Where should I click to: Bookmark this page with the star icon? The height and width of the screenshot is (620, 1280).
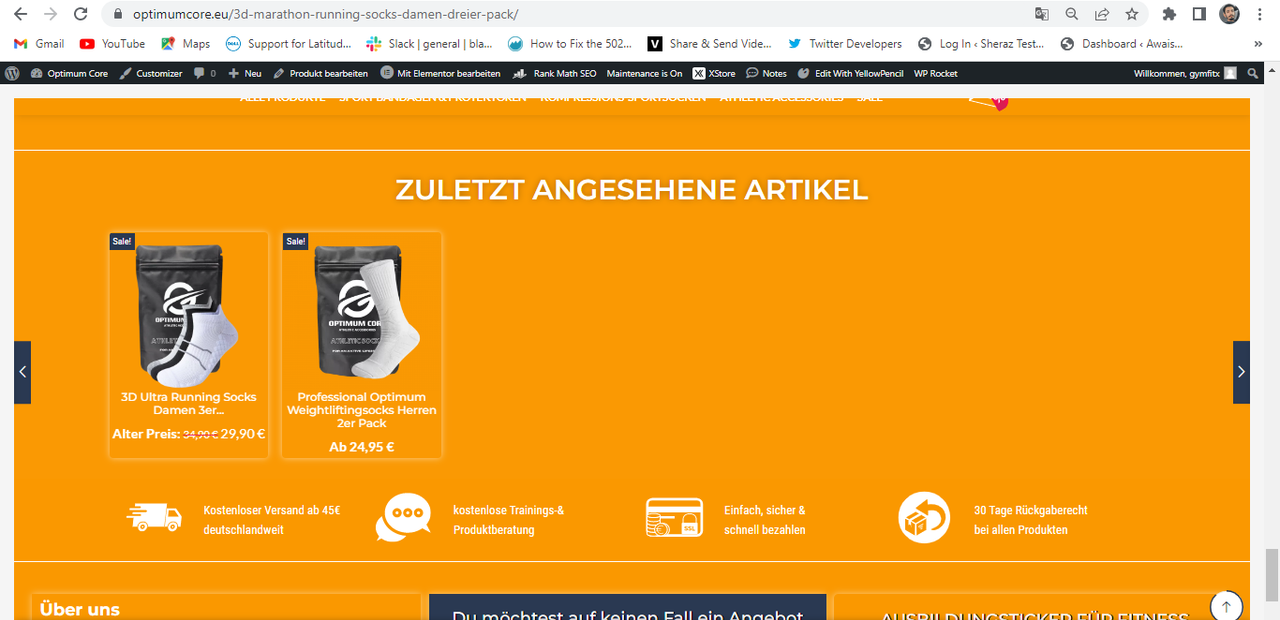coord(1132,15)
